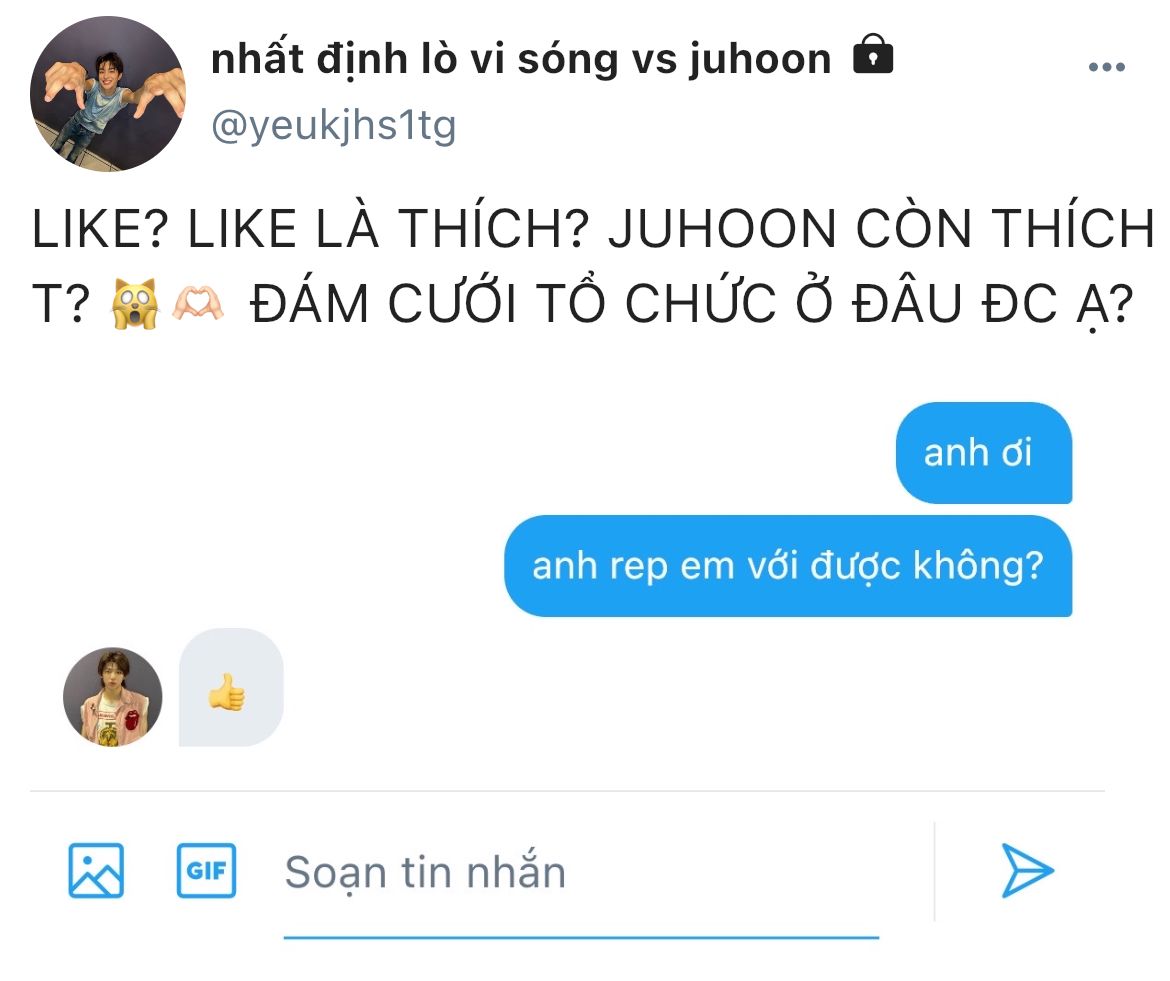
Task: Click the heart hands emoji in tweet
Action: click(198, 304)
